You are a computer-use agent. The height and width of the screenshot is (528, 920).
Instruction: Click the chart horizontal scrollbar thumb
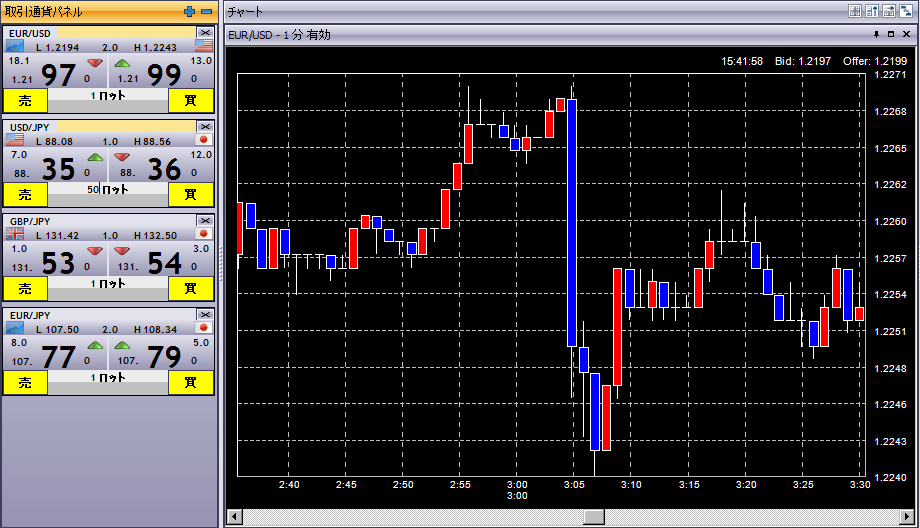594,516
